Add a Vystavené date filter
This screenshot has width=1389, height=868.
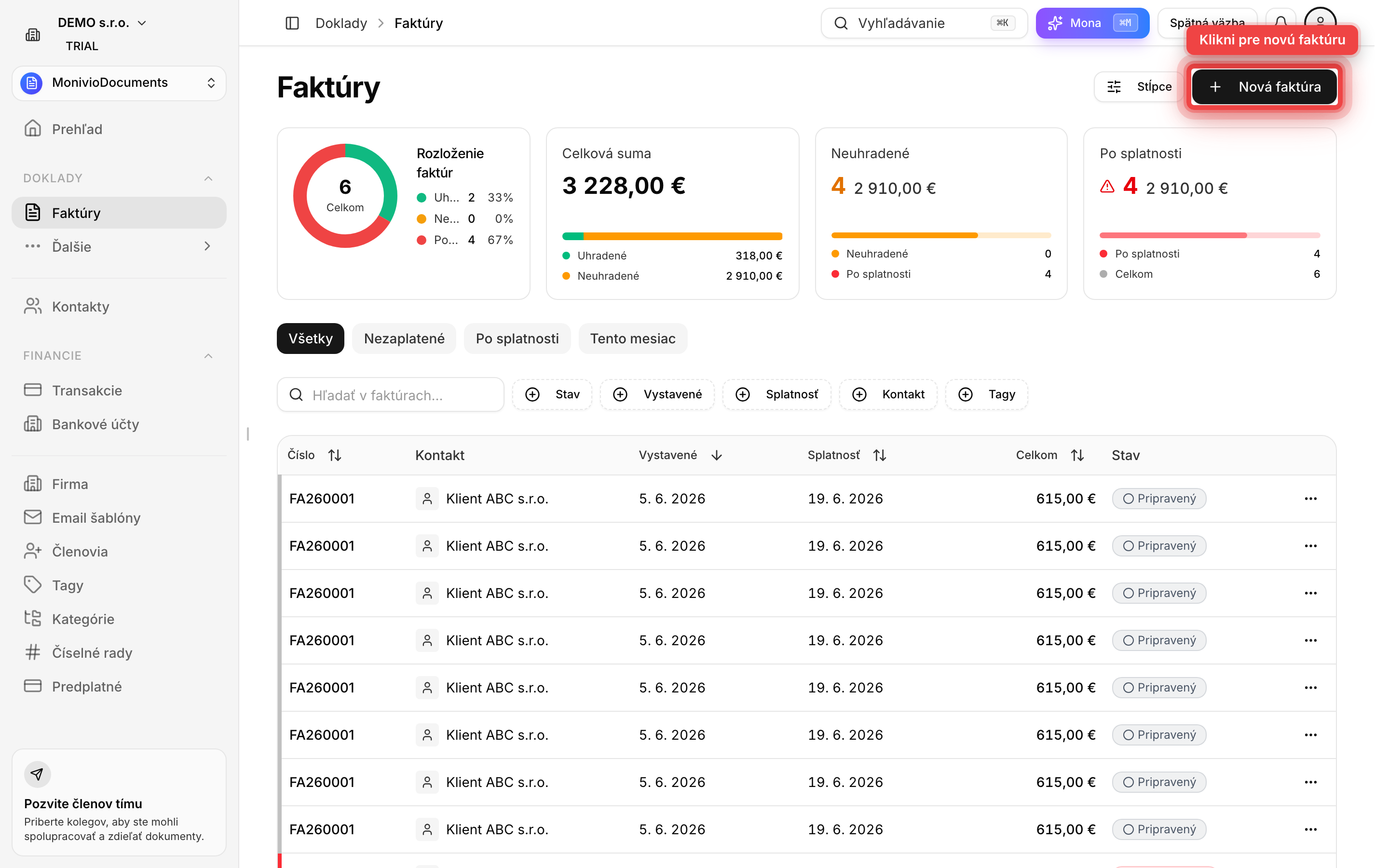657,394
